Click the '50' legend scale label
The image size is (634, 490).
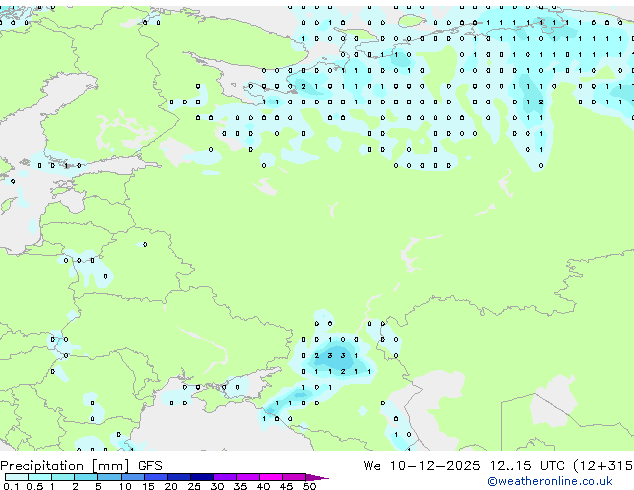(x=309, y=486)
